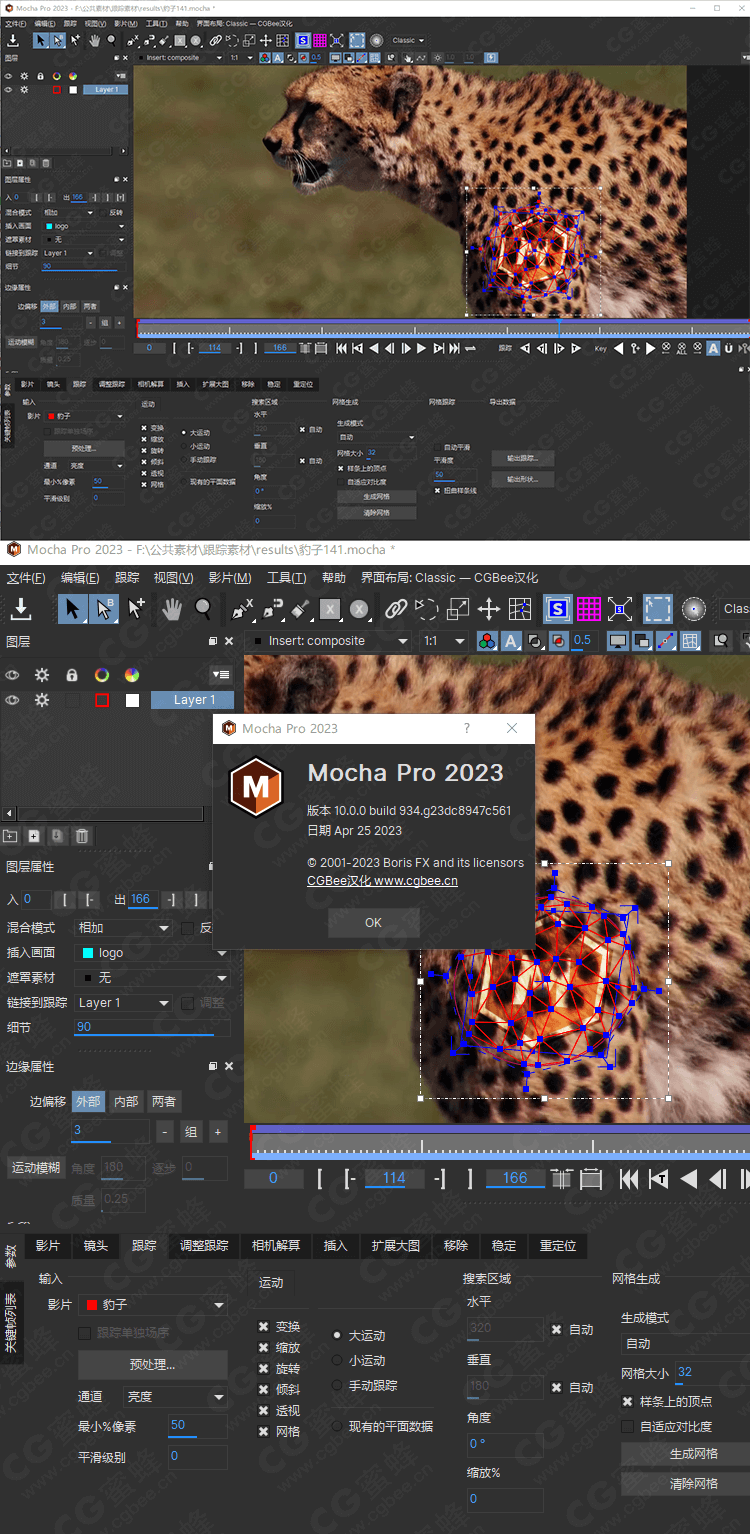Uncheck 变换 motion checkbox in enlarged lower panel
This screenshot has height=1534, width=750.
264,1327
